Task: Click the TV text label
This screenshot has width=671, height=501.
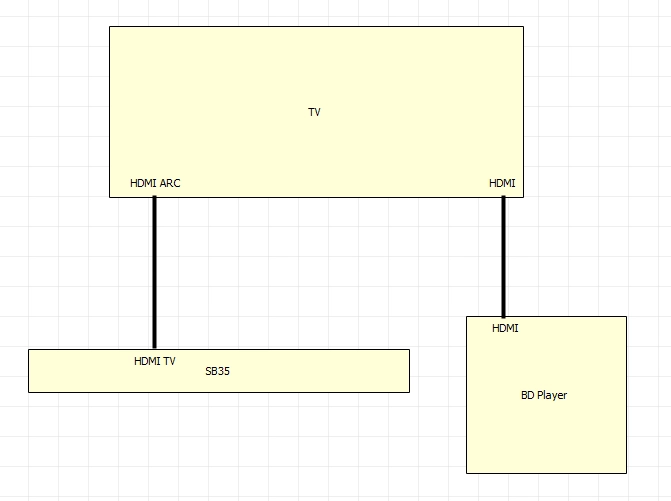Action: point(314,112)
